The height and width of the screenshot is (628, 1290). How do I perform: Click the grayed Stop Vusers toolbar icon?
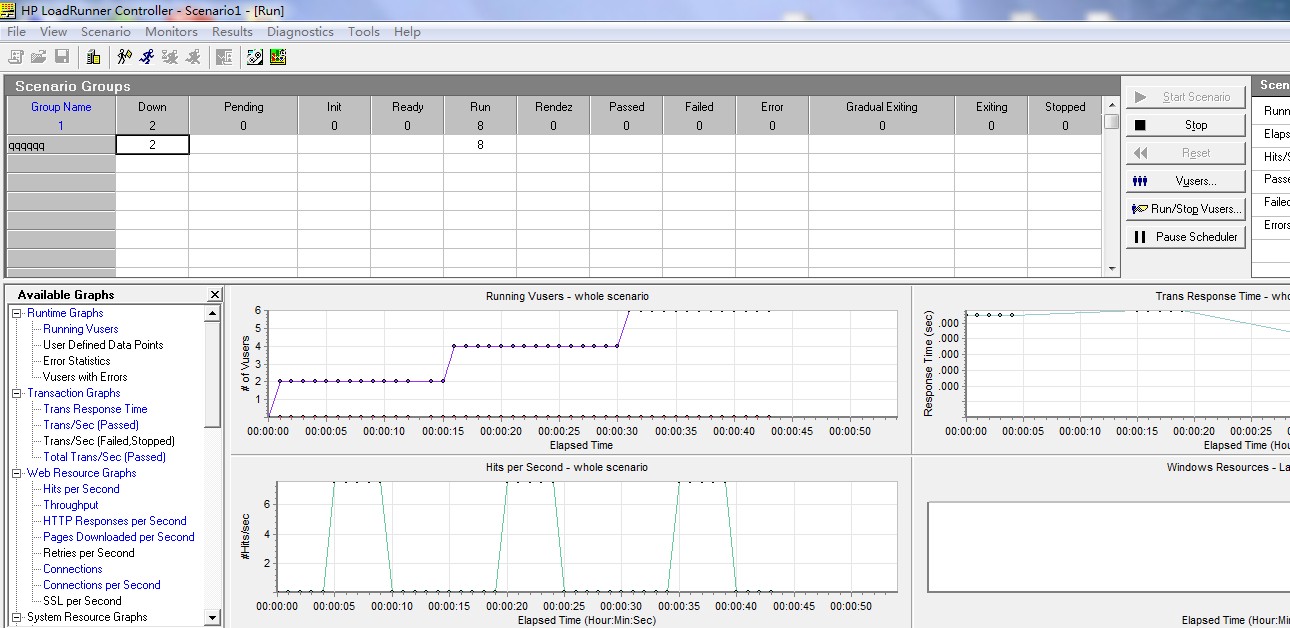[x=193, y=57]
